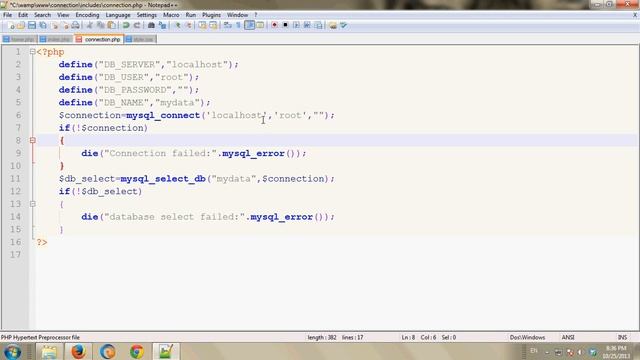The image size is (640, 360).
Task: Click volume icon in system tray
Action: pyautogui.click(x=580, y=352)
